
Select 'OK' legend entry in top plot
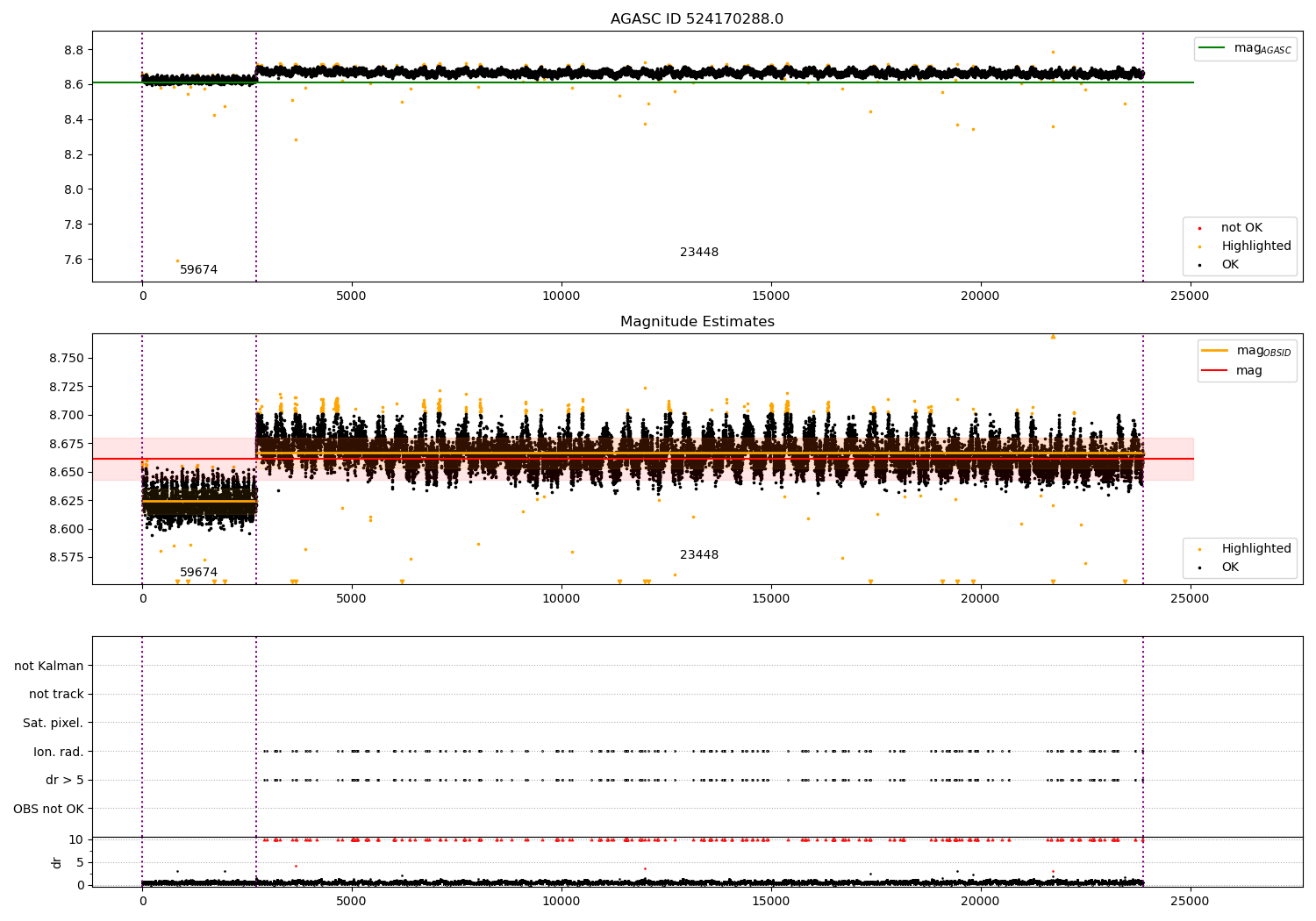point(1230,265)
